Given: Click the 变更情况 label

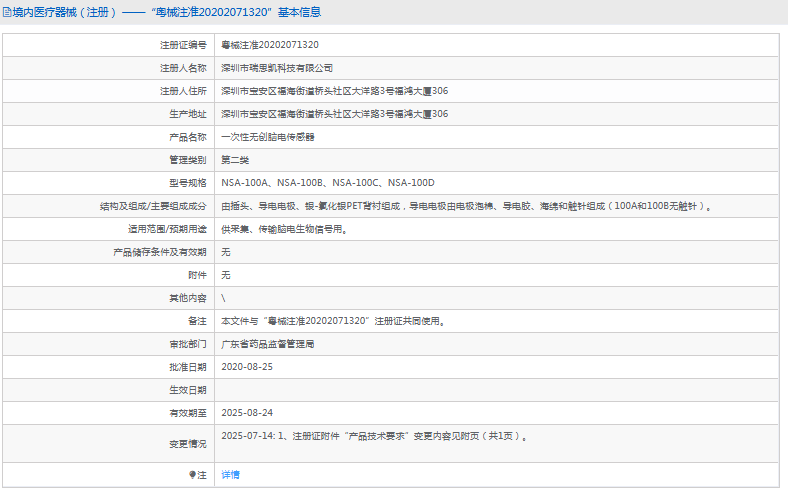Looking at the screenshot, I should click(187, 444).
